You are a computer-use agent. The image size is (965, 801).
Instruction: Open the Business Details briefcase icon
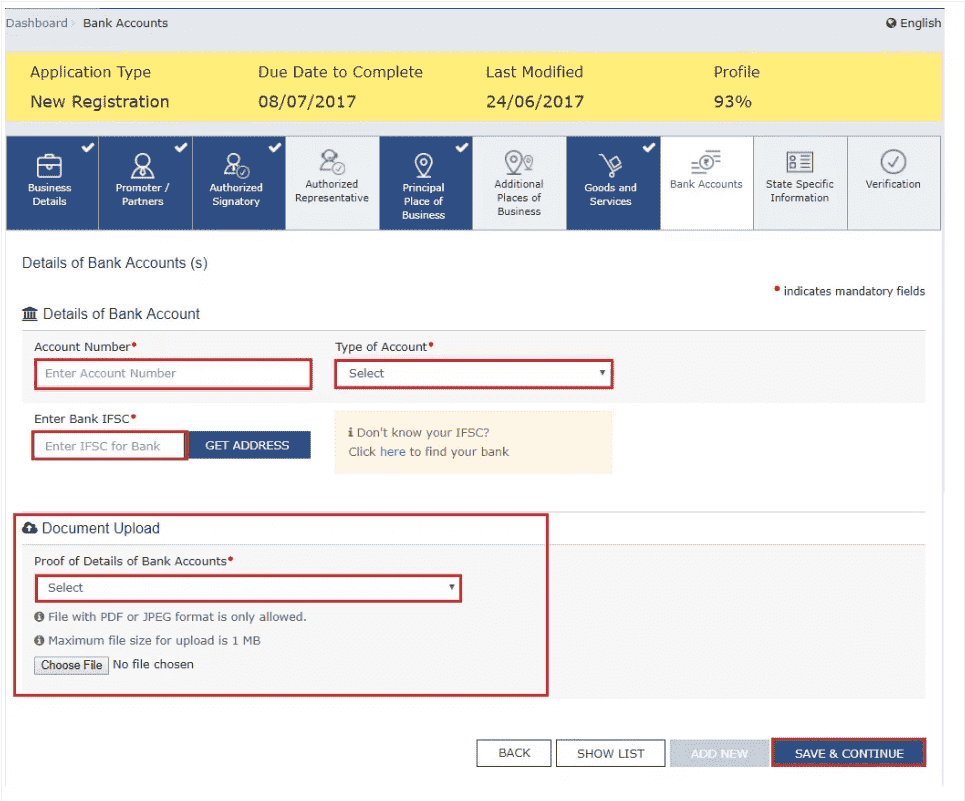[x=49, y=166]
